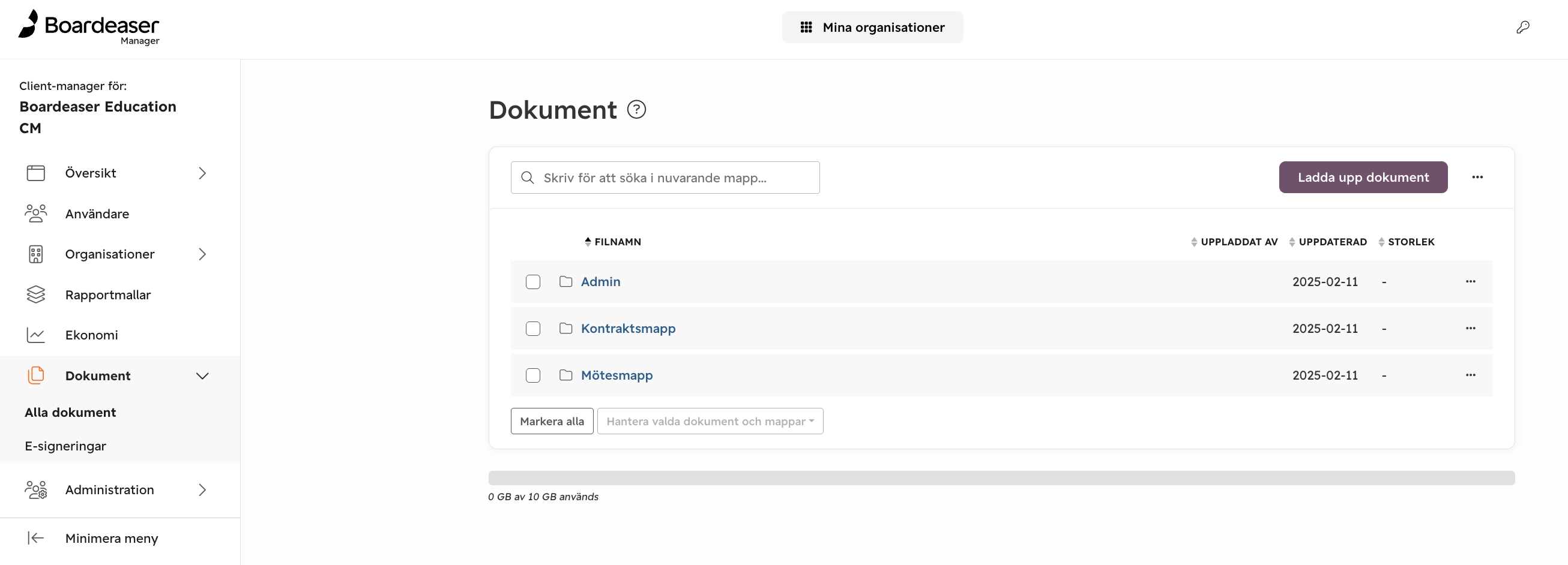This screenshot has width=1568, height=565.
Task: Select Alla dokument submenu item
Action: [70, 412]
